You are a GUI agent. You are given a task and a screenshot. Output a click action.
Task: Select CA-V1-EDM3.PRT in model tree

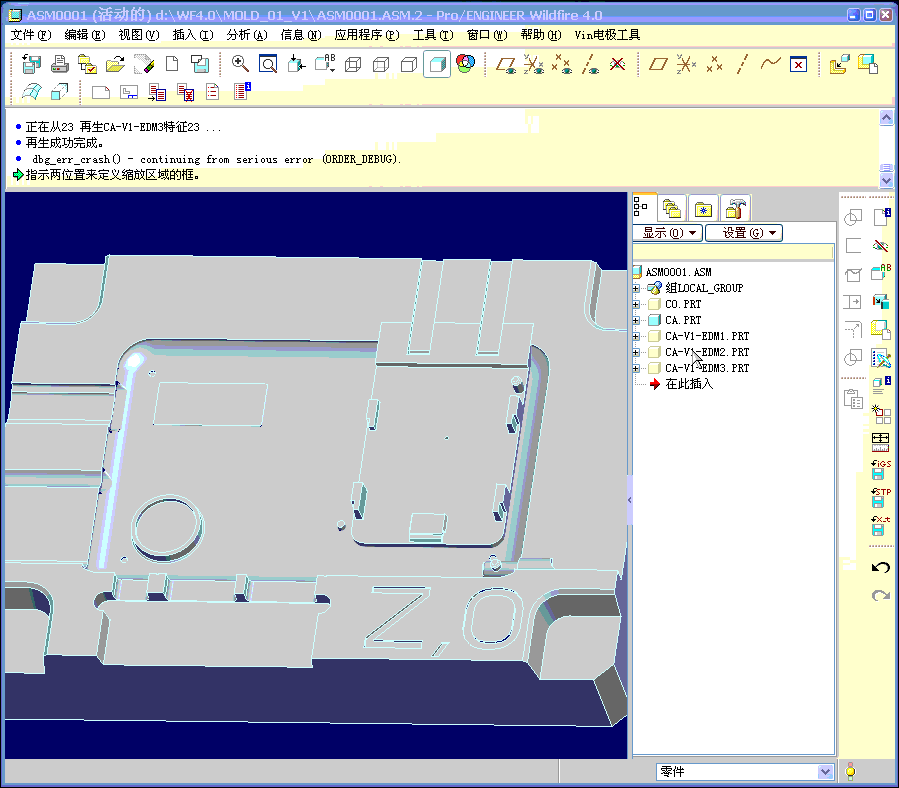point(707,368)
